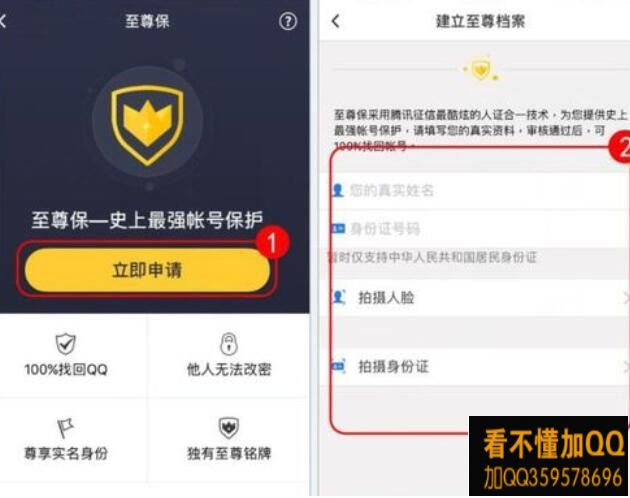Tap the help question mark icon
This screenshot has width=630, height=498.
point(288,21)
